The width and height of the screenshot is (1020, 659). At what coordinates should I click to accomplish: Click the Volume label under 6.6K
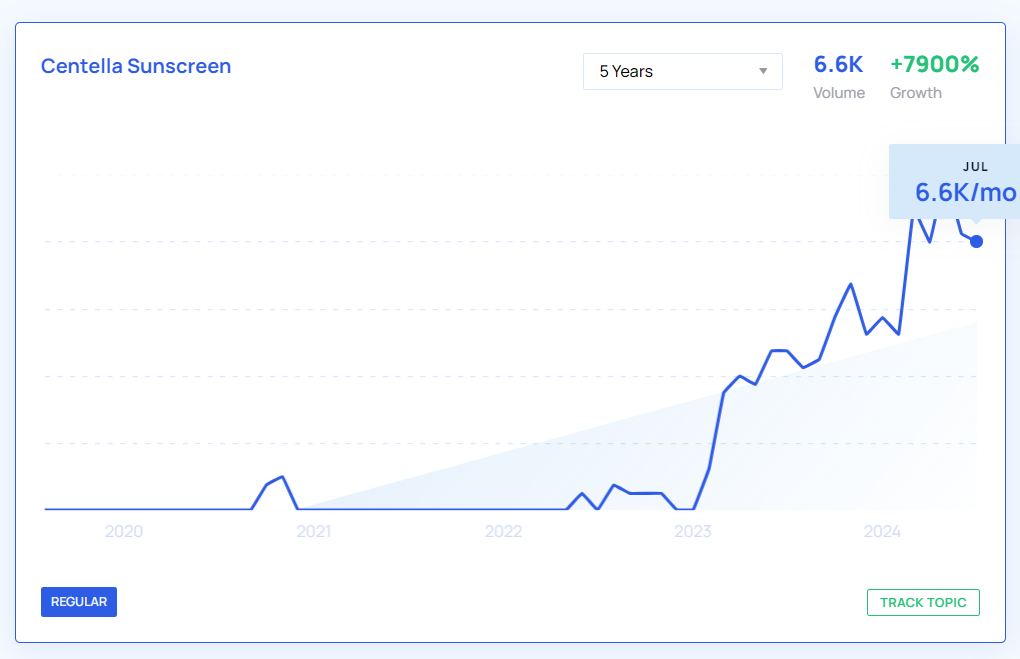pos(838,93)
